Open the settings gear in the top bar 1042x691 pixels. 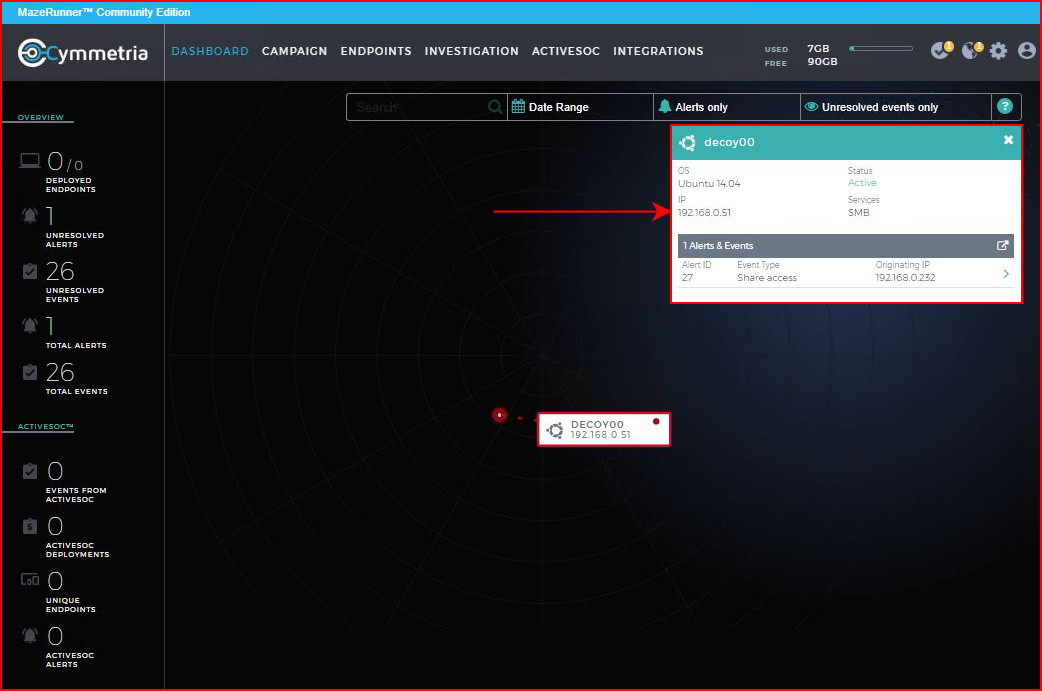click(x=998, y=50)
